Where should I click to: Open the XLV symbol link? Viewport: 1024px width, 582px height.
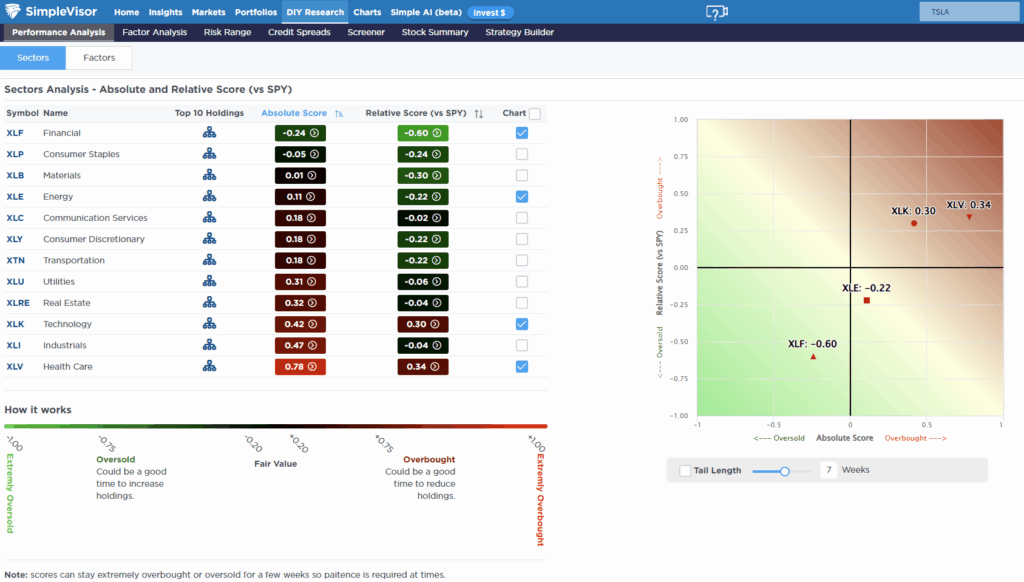tap(14, 366)
